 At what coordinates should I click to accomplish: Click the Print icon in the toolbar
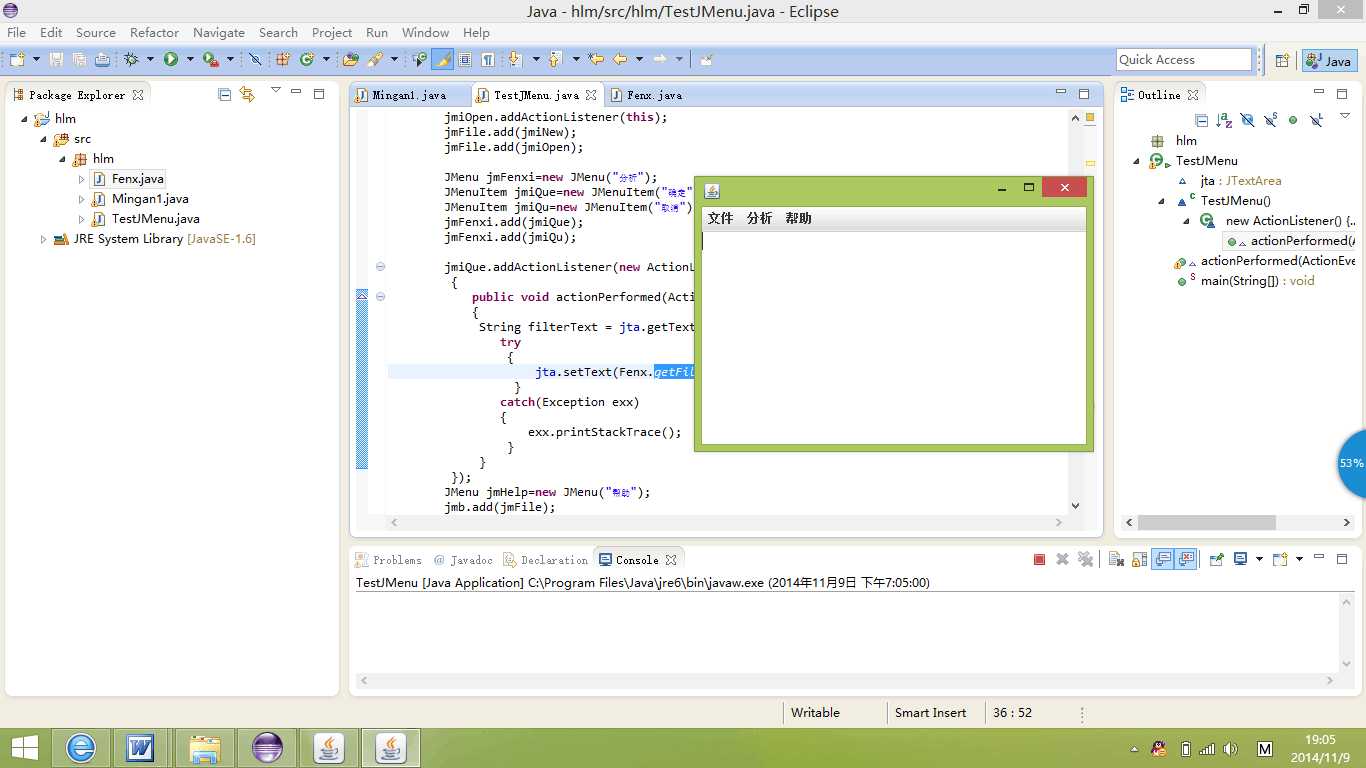coord(102,60)
